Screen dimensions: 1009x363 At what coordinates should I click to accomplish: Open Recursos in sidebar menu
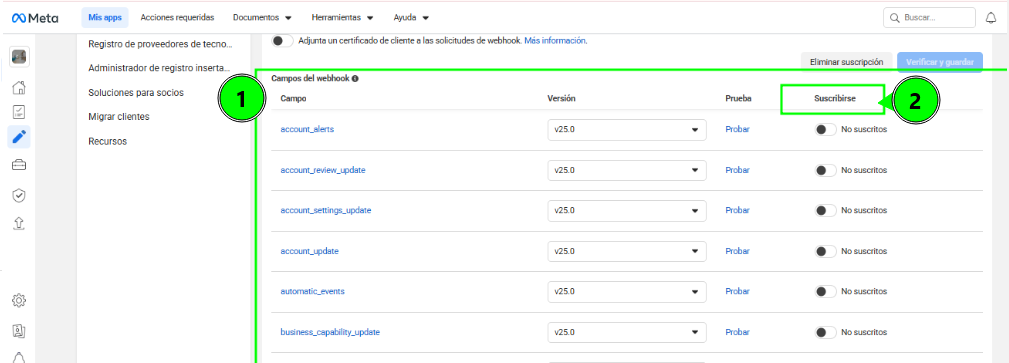coord(107,142)
